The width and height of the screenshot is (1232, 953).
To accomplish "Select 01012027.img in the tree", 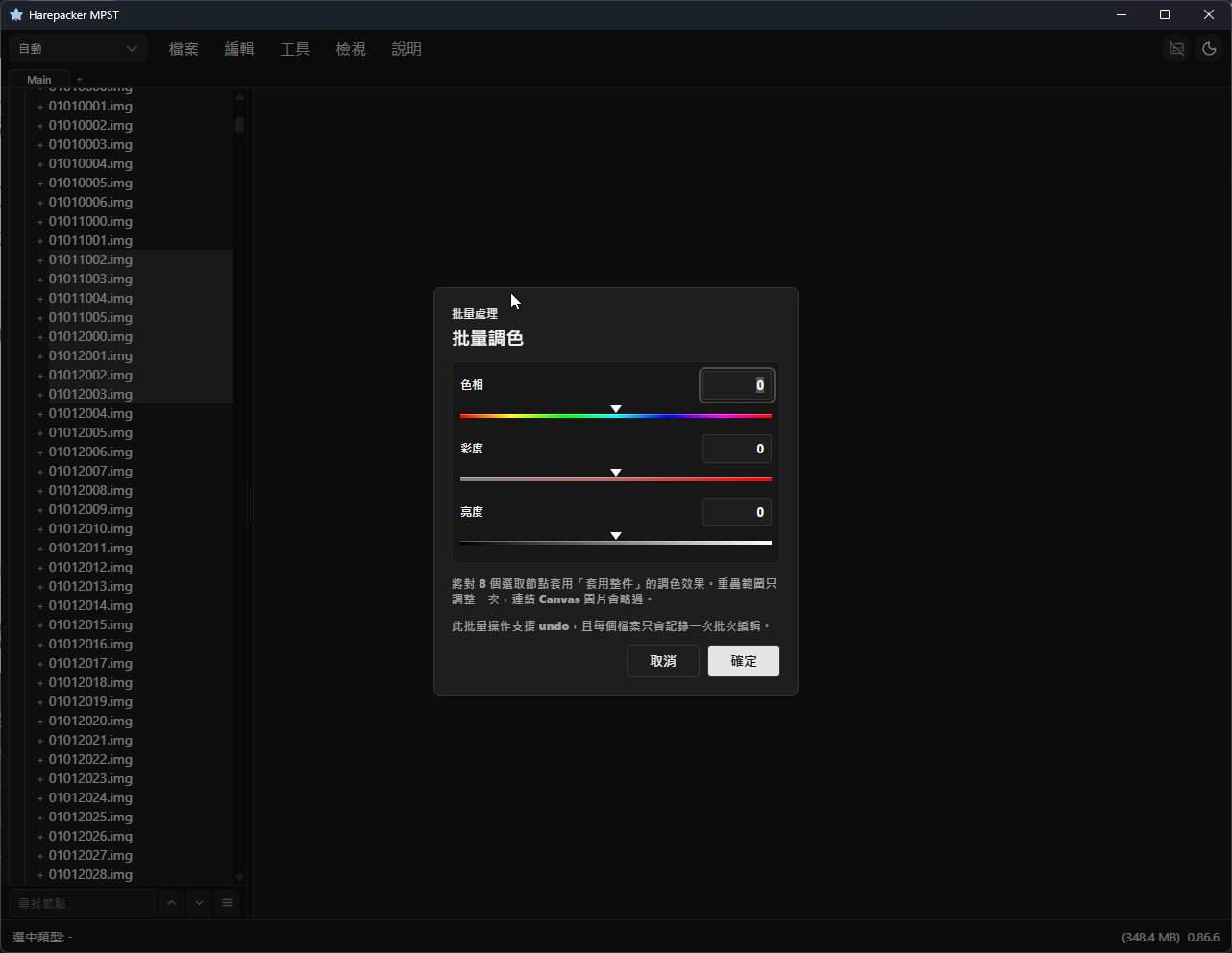I will pos(90,855).
